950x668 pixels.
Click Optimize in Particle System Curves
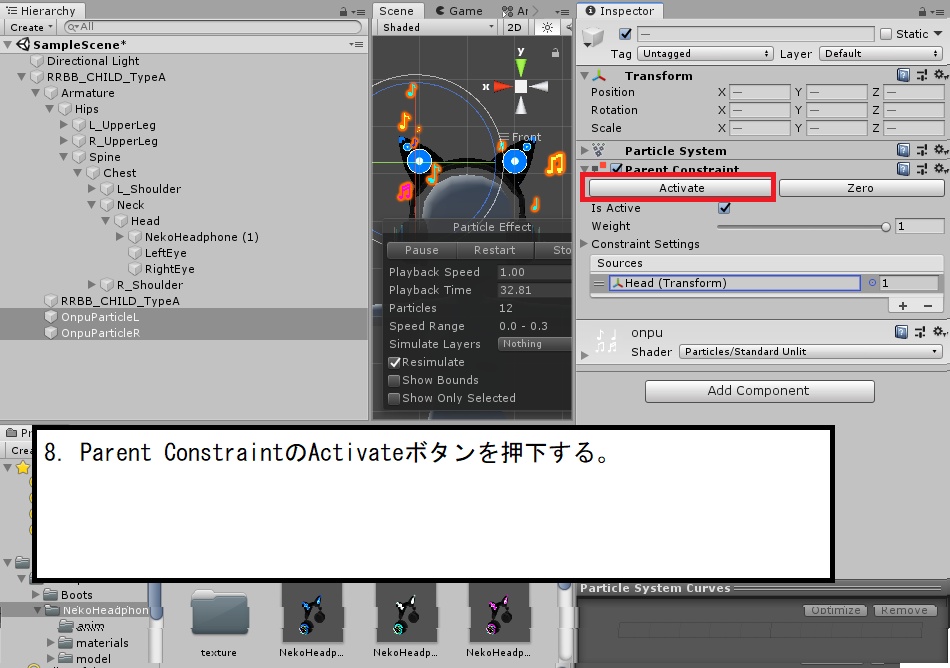(x=835, y=610)
